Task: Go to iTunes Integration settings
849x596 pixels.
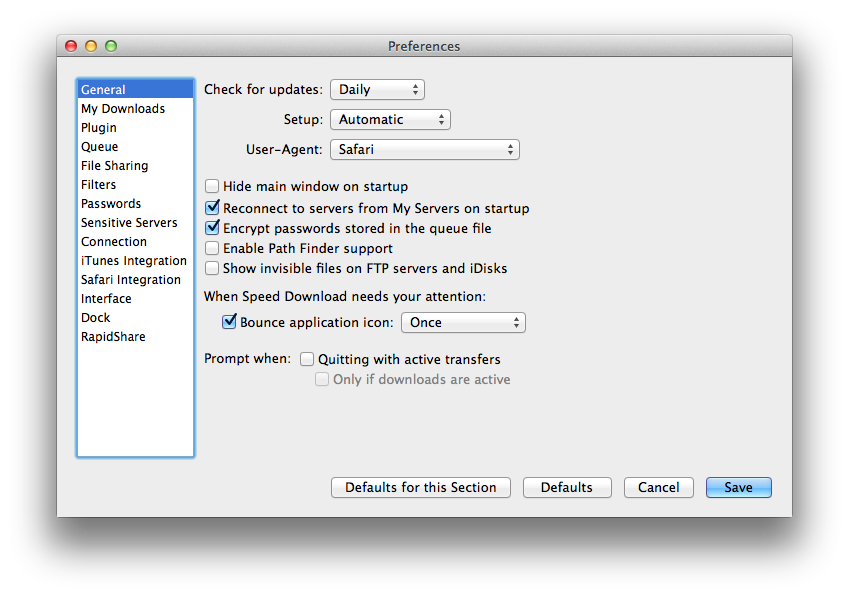Action: [x=134, y=261]
